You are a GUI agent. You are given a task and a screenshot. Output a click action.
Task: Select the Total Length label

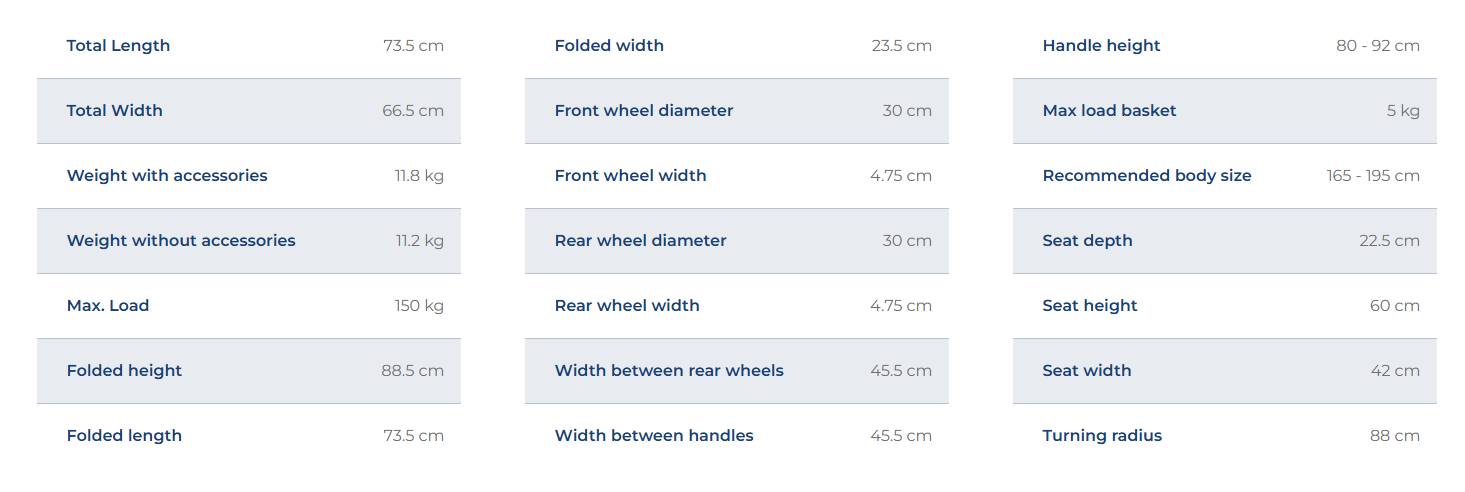pos(118,46)
